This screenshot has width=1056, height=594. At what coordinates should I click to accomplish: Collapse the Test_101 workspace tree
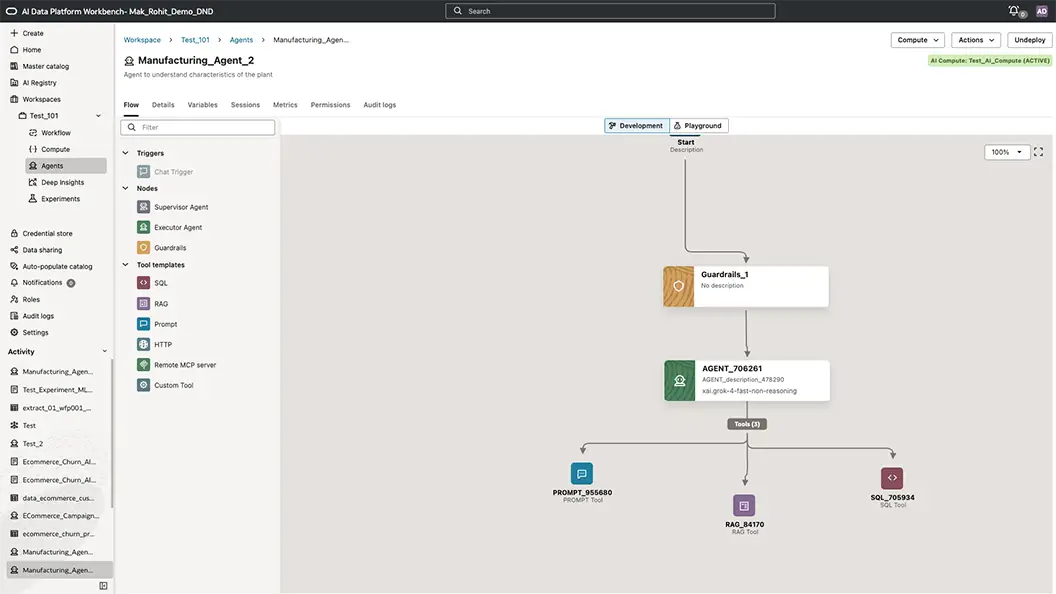(x=98, y=116)
